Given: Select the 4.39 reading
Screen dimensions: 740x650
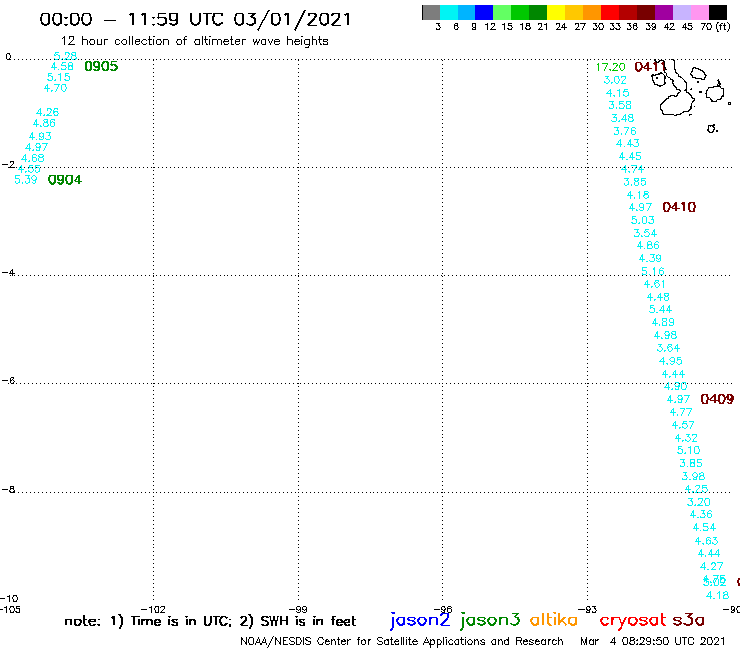Looking at the screenshot, I should click(650, 258).
